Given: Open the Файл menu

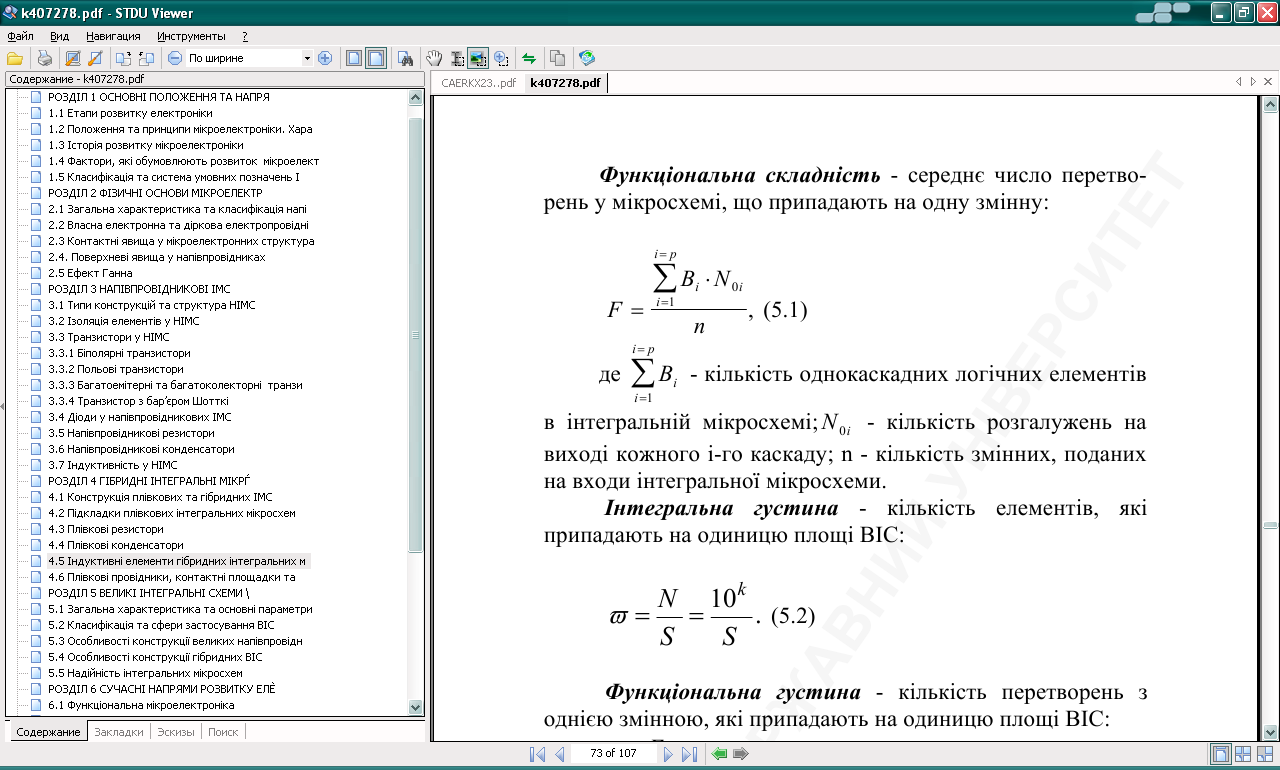Looking at the screenshot, I should (20, 36).
